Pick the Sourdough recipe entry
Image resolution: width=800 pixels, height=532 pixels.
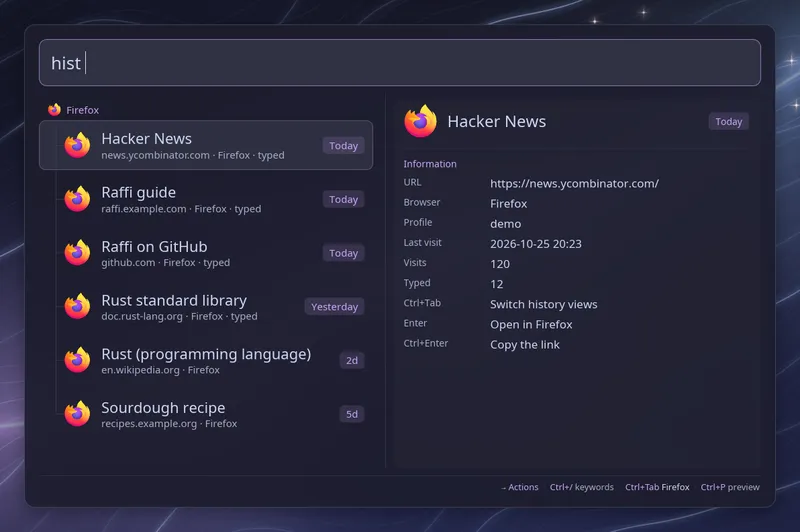click(x=206, y=414)
